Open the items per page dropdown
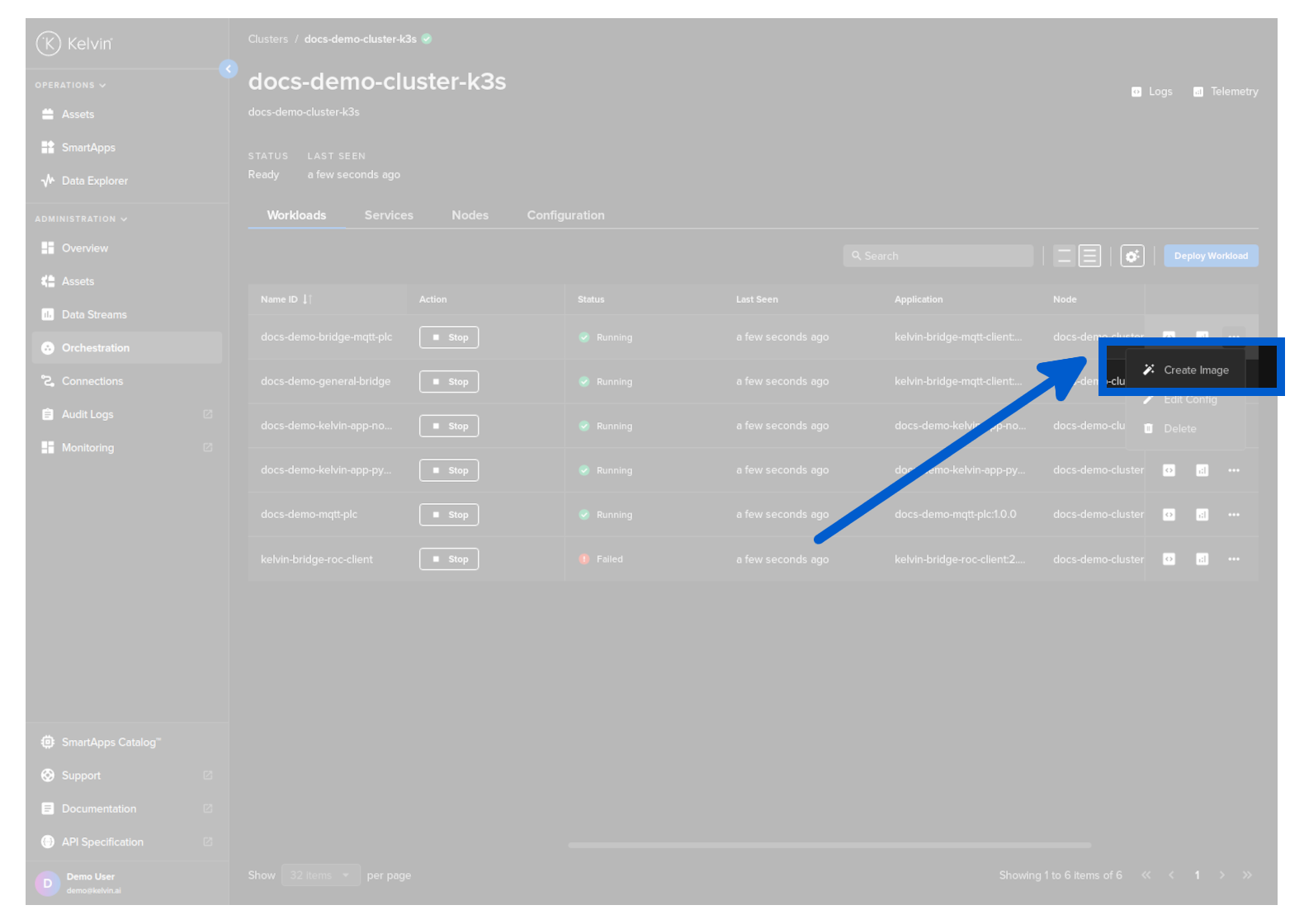This screenshot has width=1304, height=924. (x=320, y=875)
